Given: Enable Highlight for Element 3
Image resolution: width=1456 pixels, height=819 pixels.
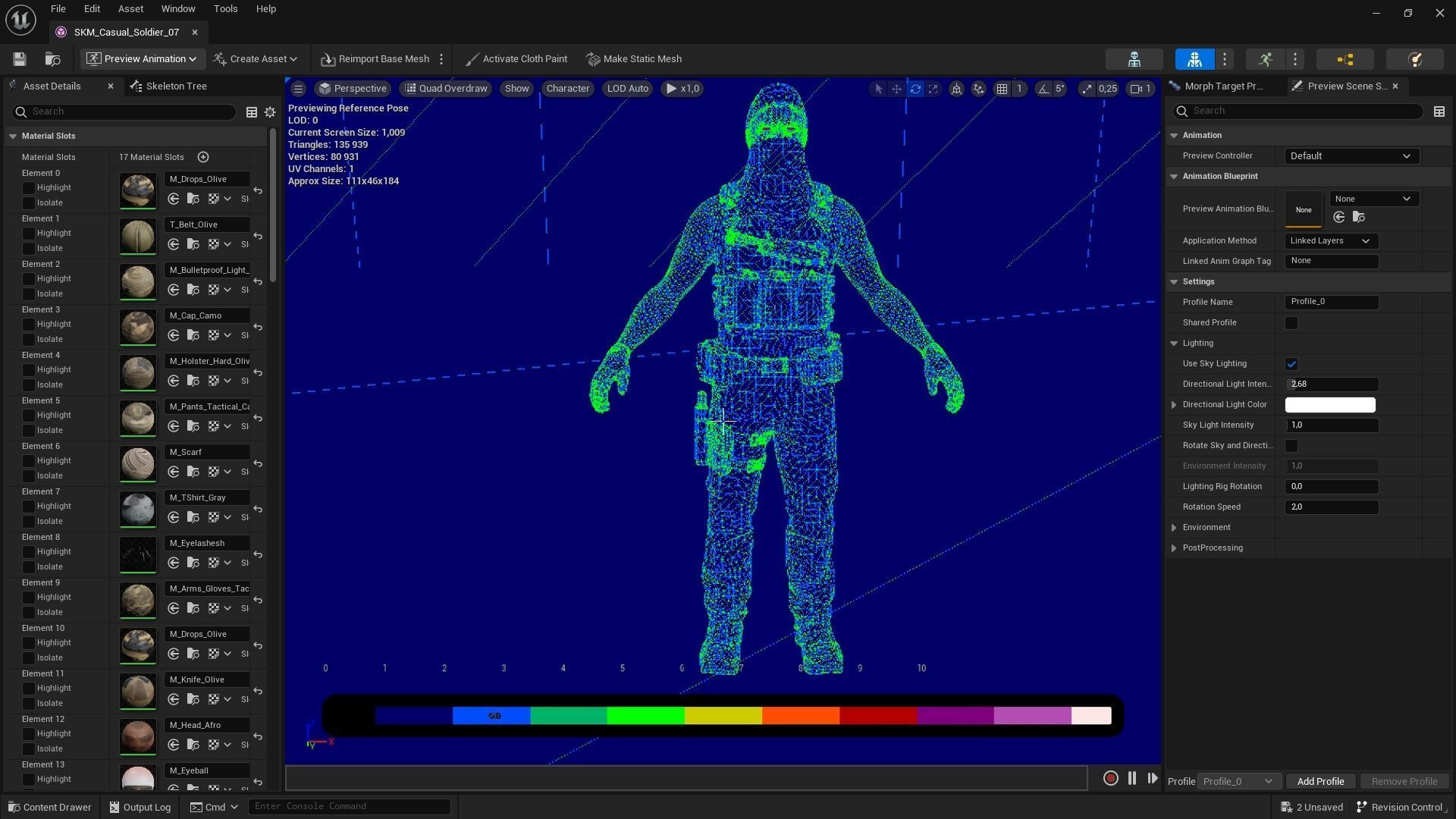Looking at the screenshot, I should [28, 324].
